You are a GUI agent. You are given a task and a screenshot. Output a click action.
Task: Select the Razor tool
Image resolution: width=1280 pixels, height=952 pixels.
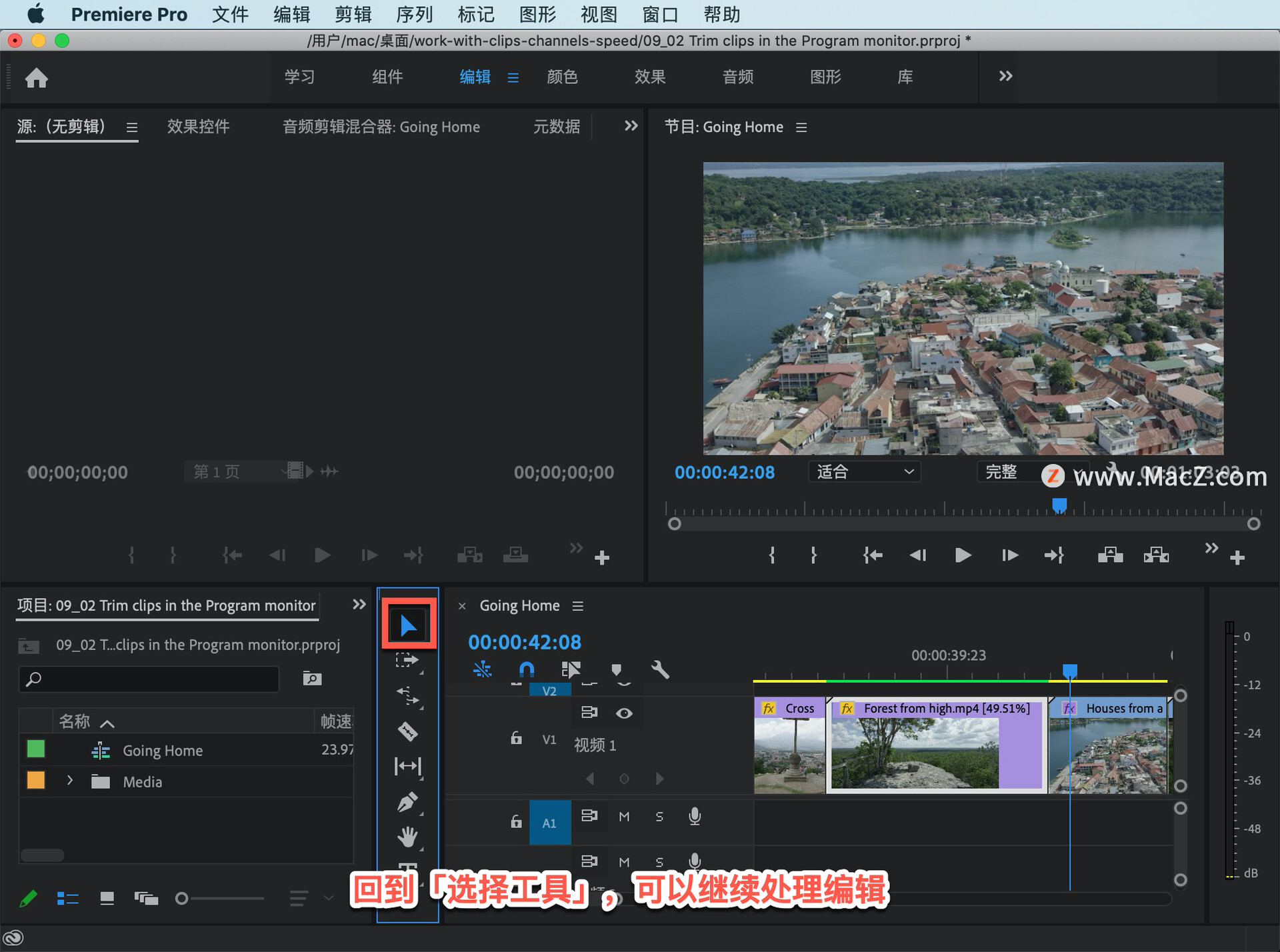pyautogui.click(x=407, y=731)
